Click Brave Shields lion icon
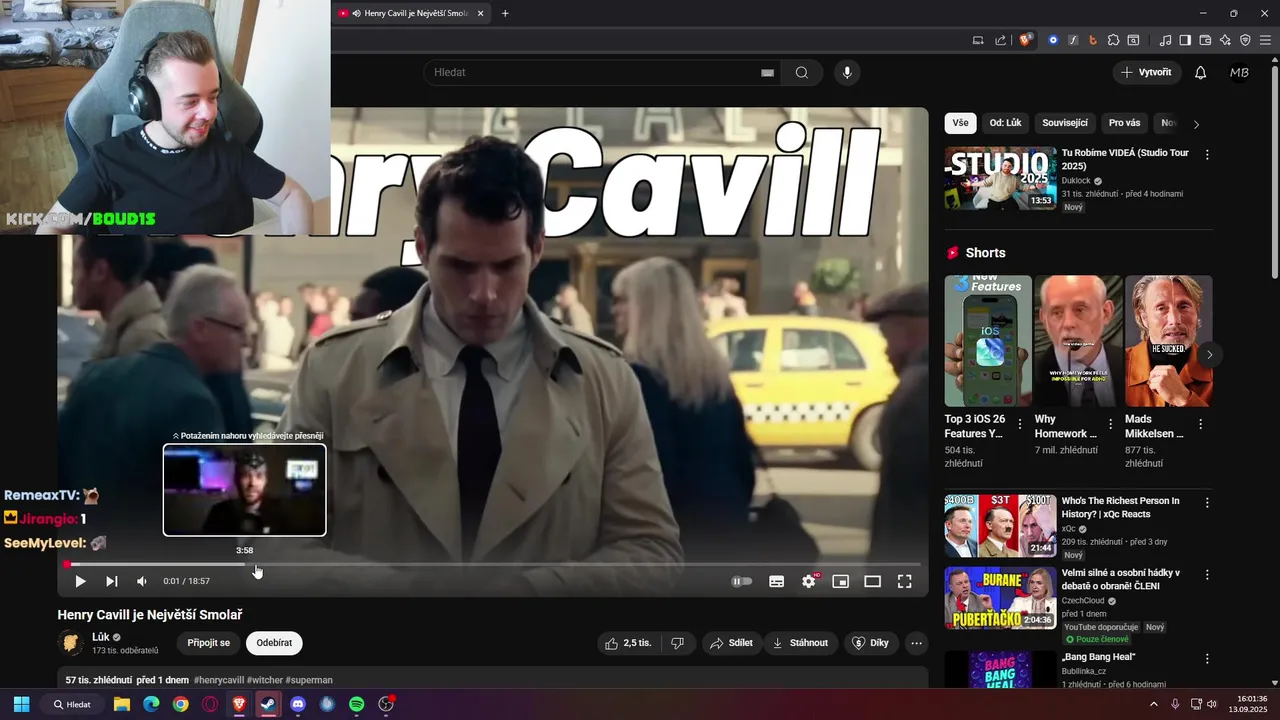 tap(1026, 40)
